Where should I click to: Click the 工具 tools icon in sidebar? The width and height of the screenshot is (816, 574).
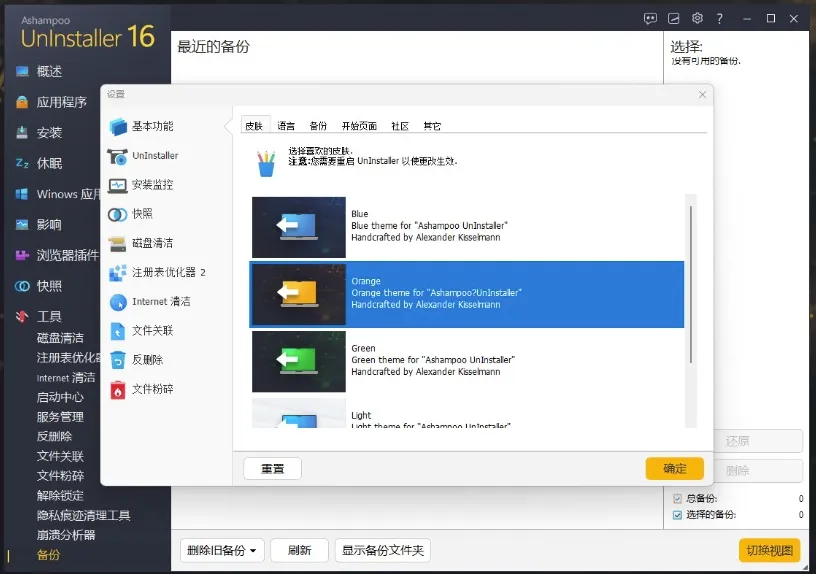coord(22,316)
